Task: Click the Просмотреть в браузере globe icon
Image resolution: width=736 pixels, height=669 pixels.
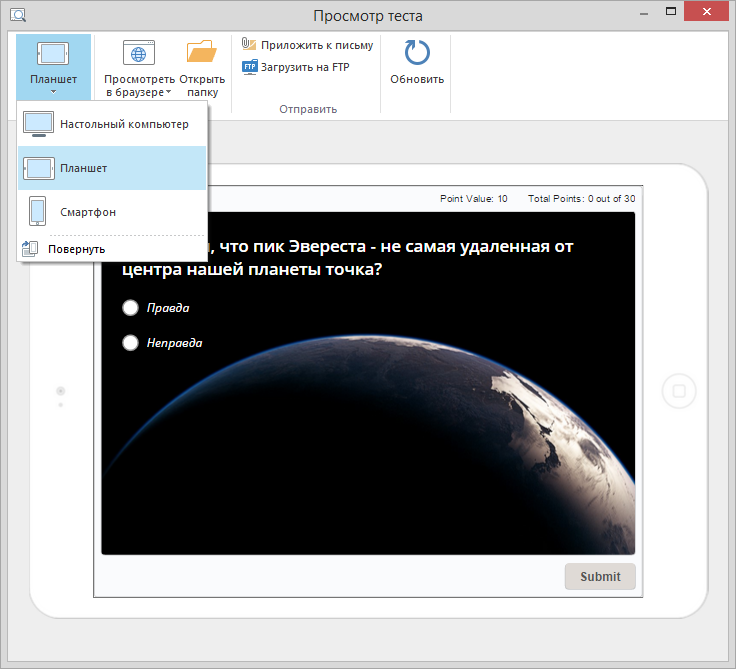Action: pyautogui.click(x=139, y=53)
